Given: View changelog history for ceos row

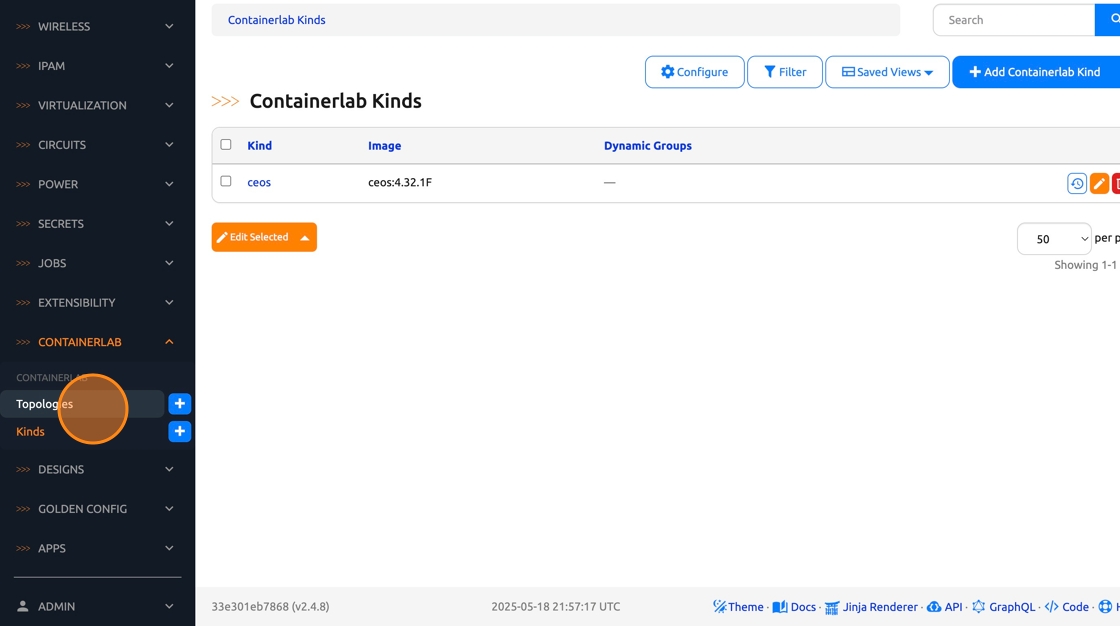Looking at the screenshot, I should click(x=1076, y=184).
